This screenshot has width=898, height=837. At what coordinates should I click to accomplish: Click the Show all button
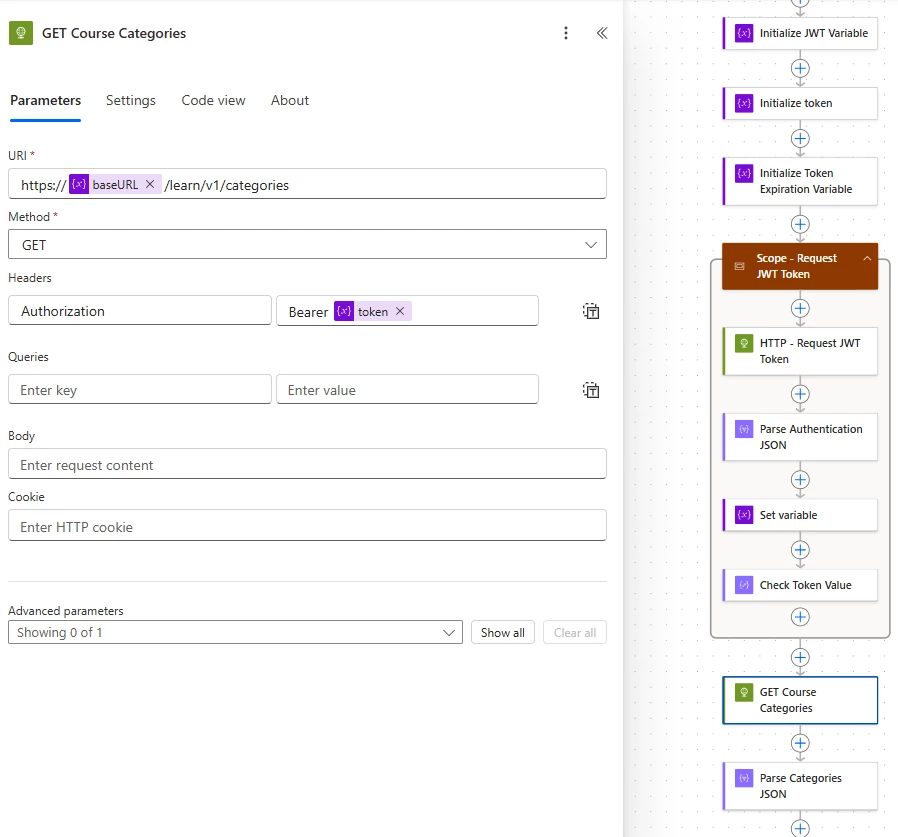[x=502, y=632]
